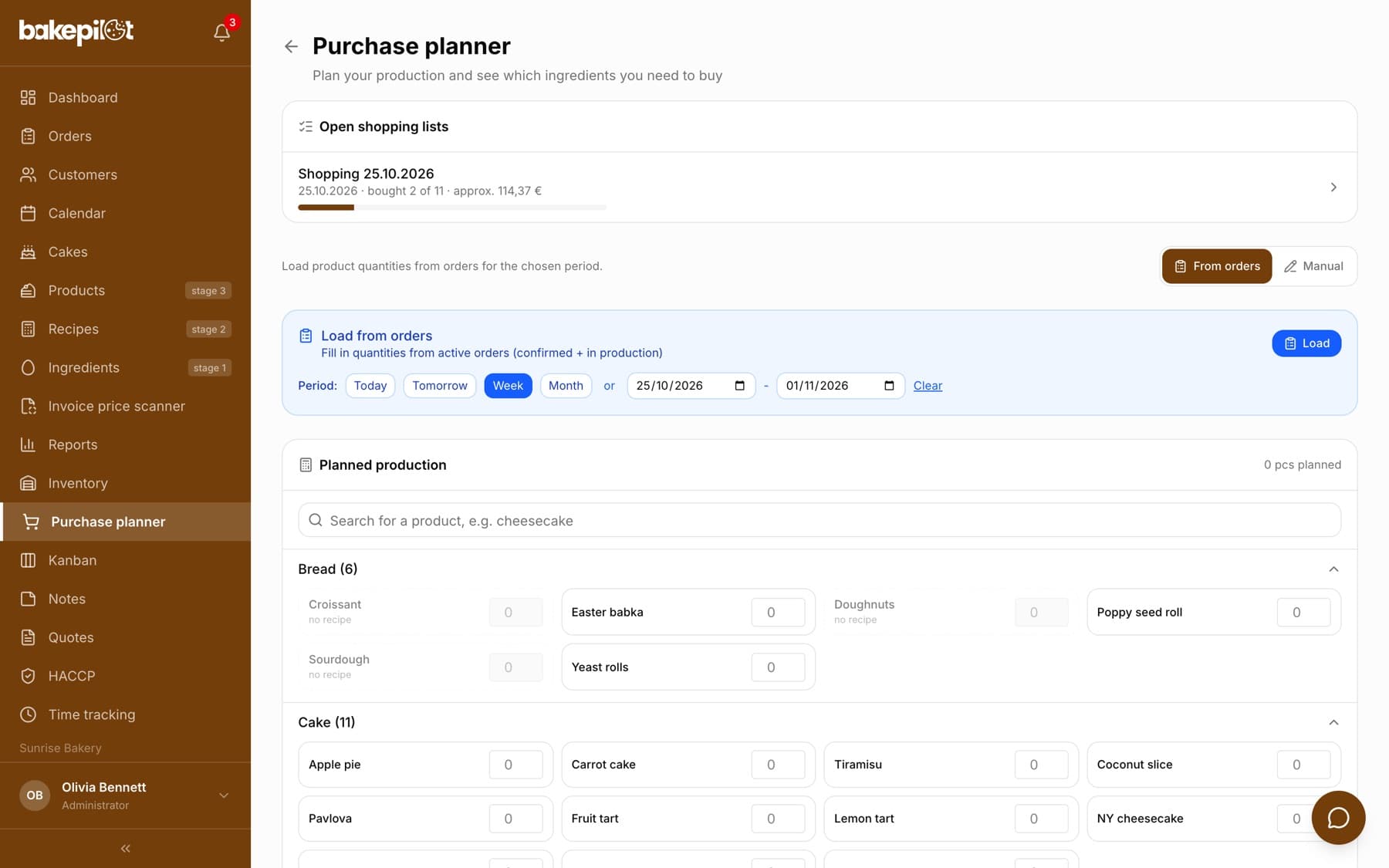Open the notifications bell

click(x=221, y=32)
